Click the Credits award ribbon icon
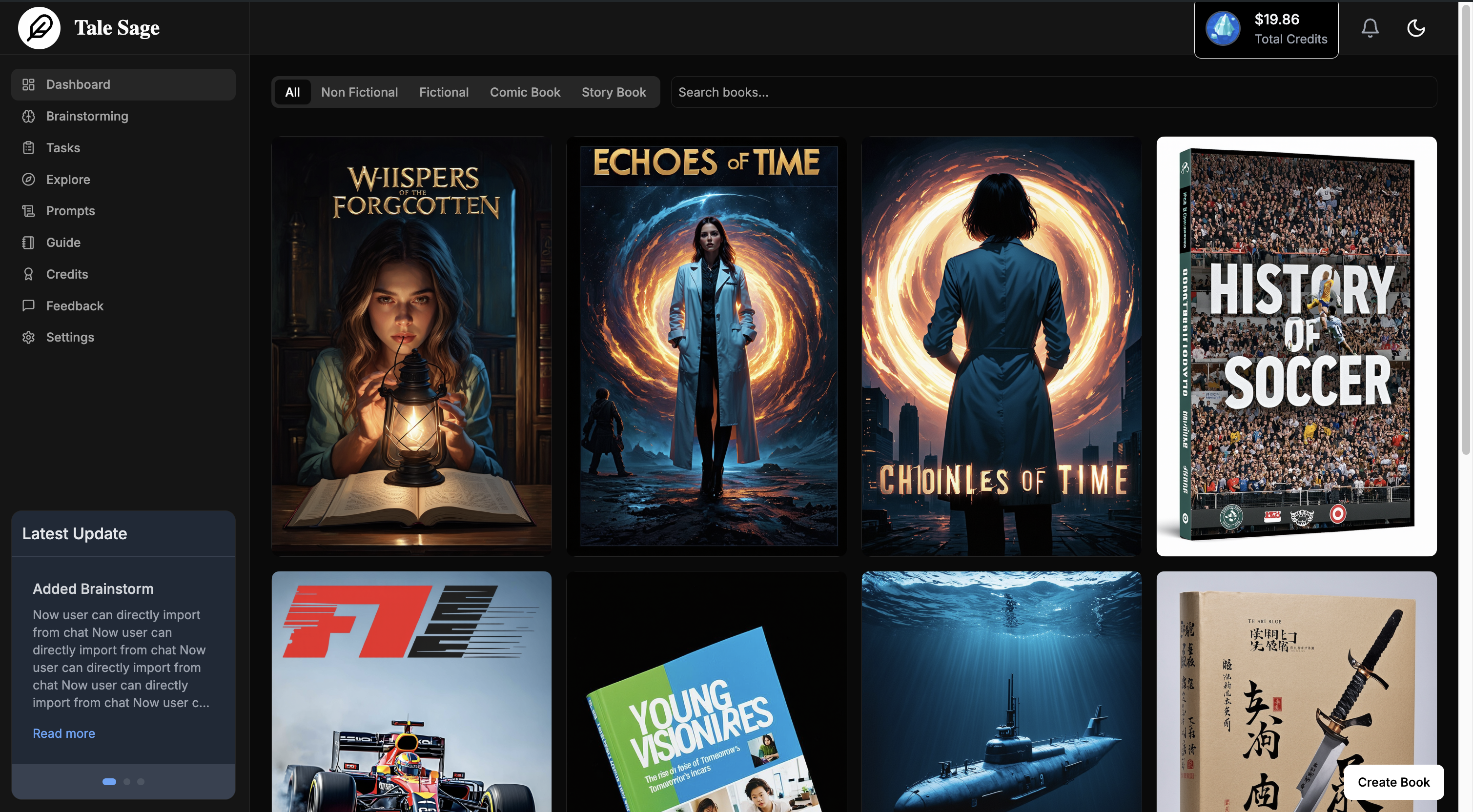Screen dimensions: 1473x812 point(28,274)
